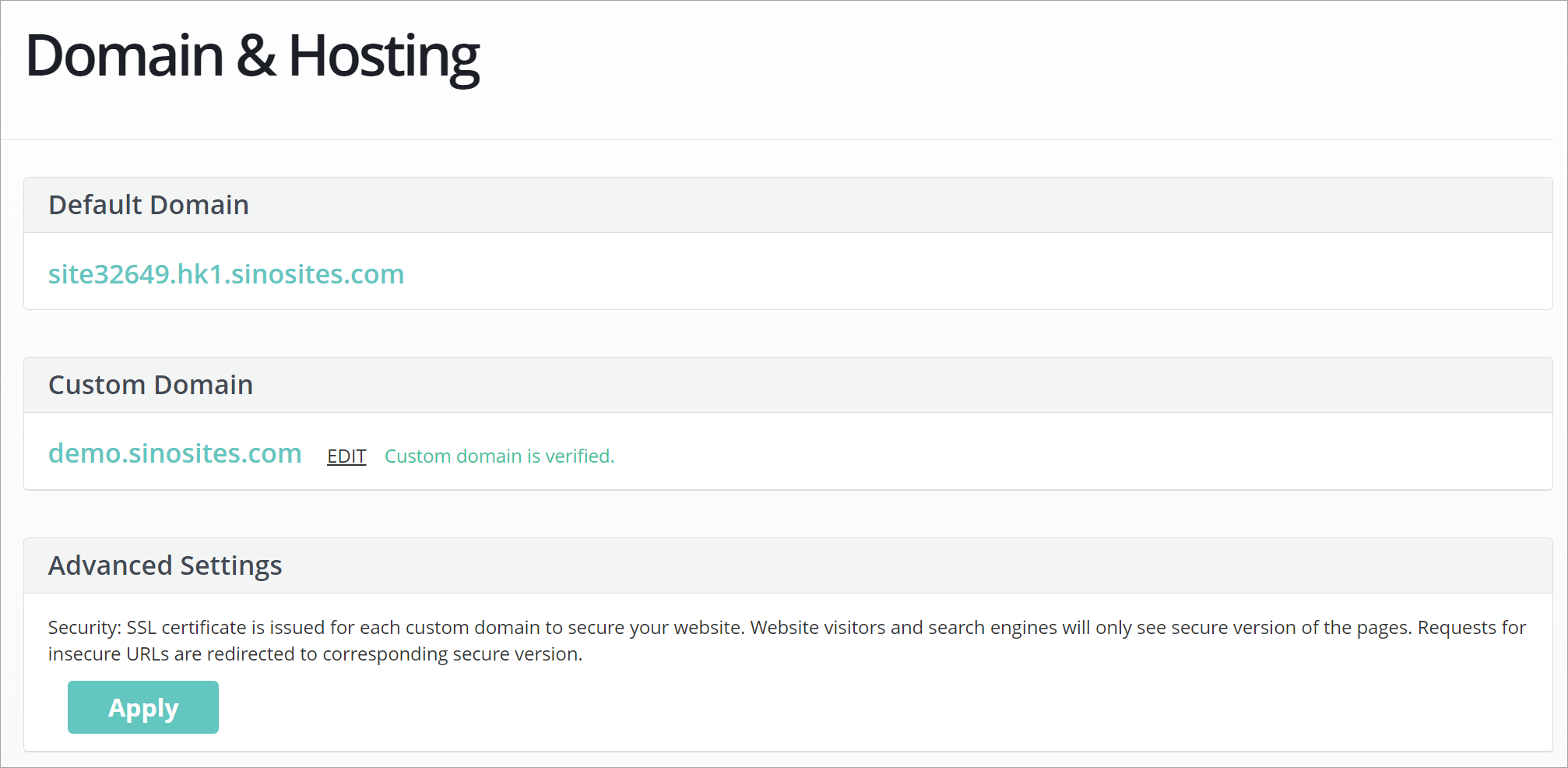Click the word 'Settings' in the Advanced Settings header
Screen dimensions: 1568x768
[230, 565]
